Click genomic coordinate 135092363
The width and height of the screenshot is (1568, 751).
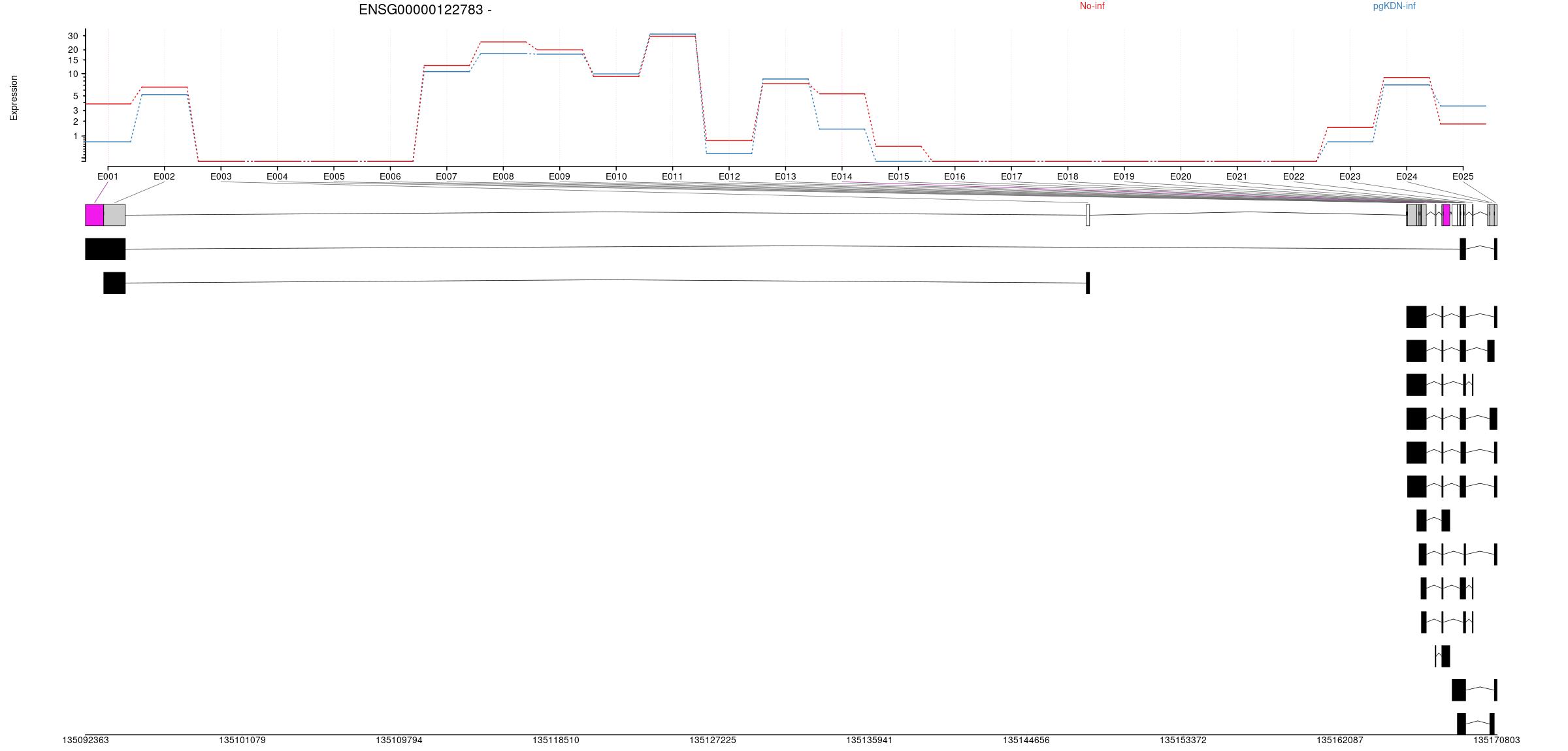(x=86, y=740)
